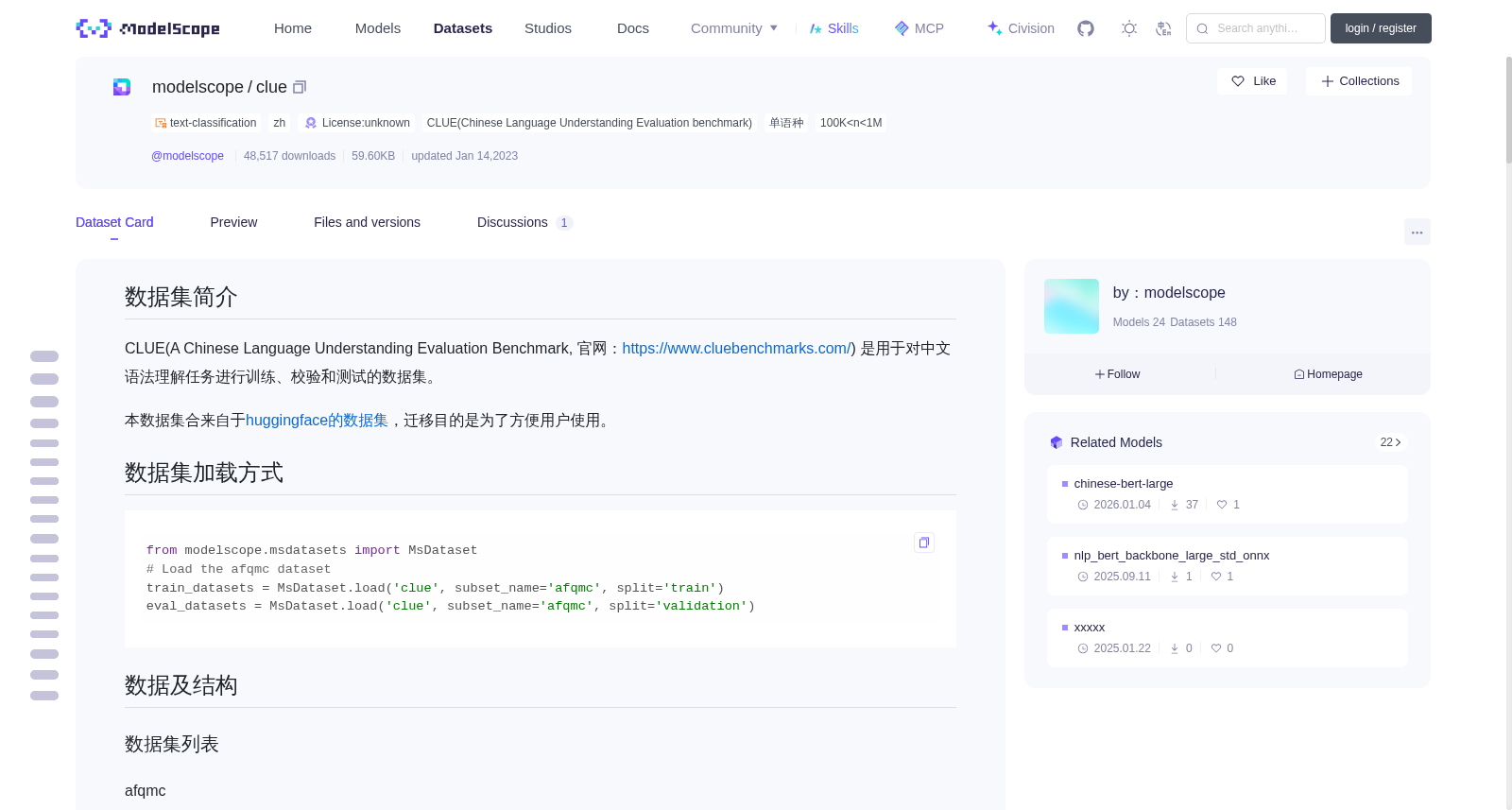Click the modelscope organization thumbnail

(x=1072, y=306)
